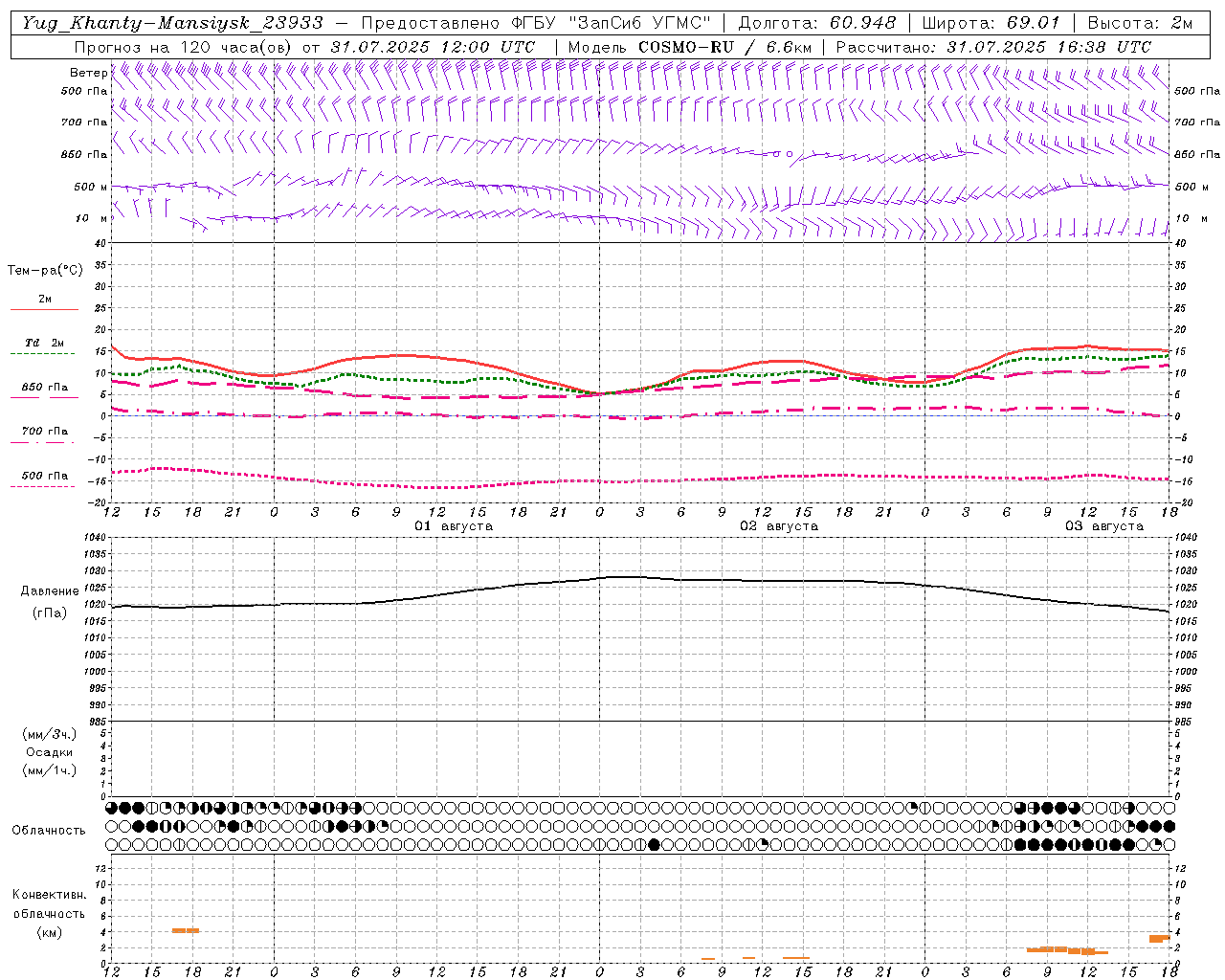
Task: Click the station title Yug_Khanty-Mansiysk_23933
Action: click(x=172, y=23)
